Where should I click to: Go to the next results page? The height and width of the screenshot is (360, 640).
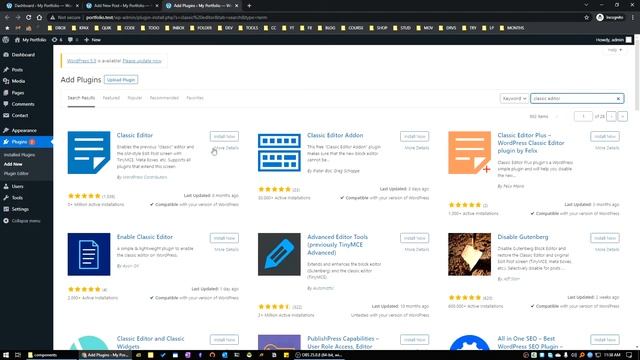click(611, 116)
